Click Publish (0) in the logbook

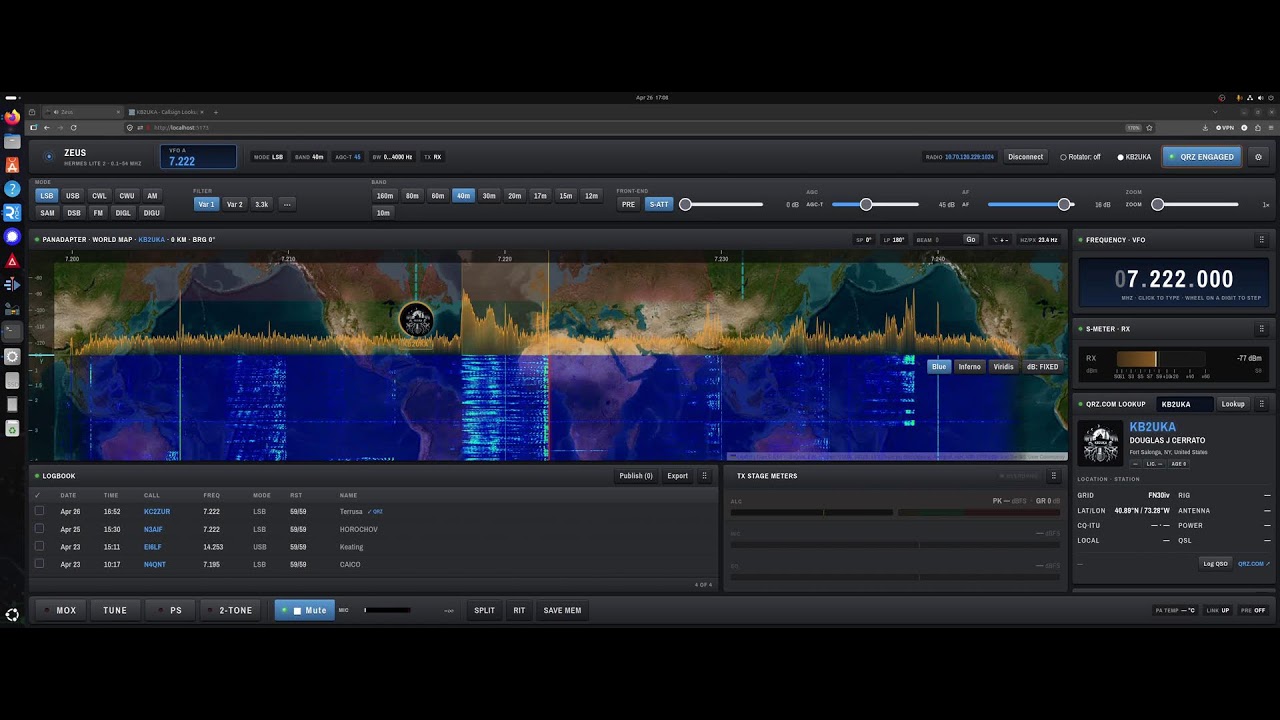coord(636,476)
